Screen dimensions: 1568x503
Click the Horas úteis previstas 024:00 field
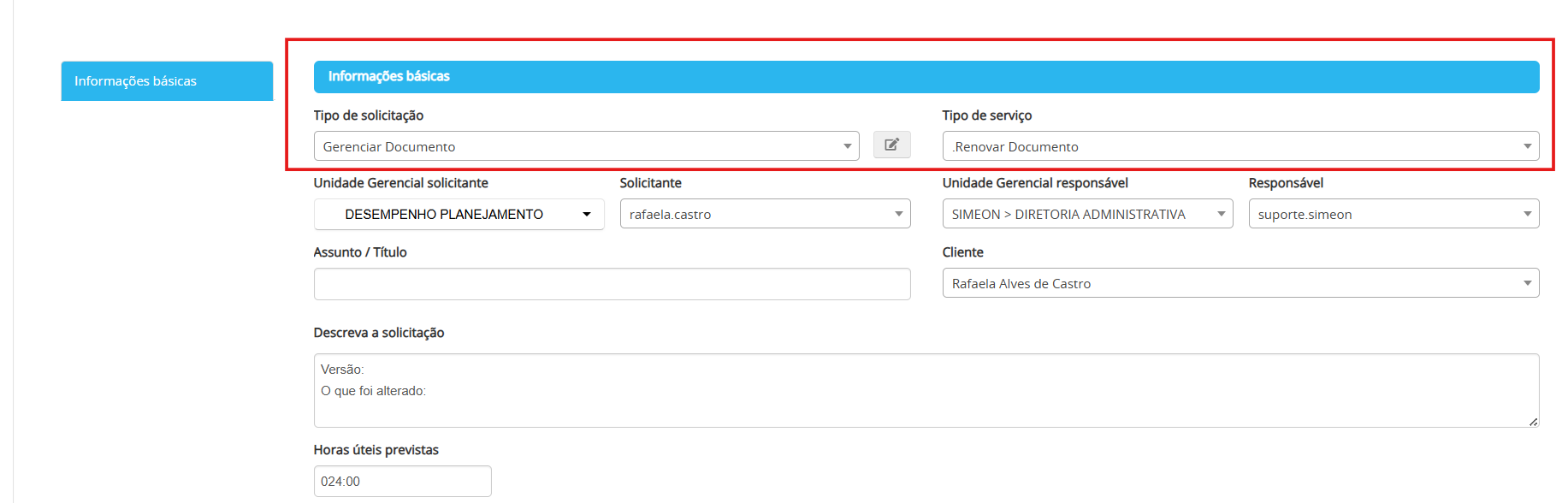[x=402, y=482]
